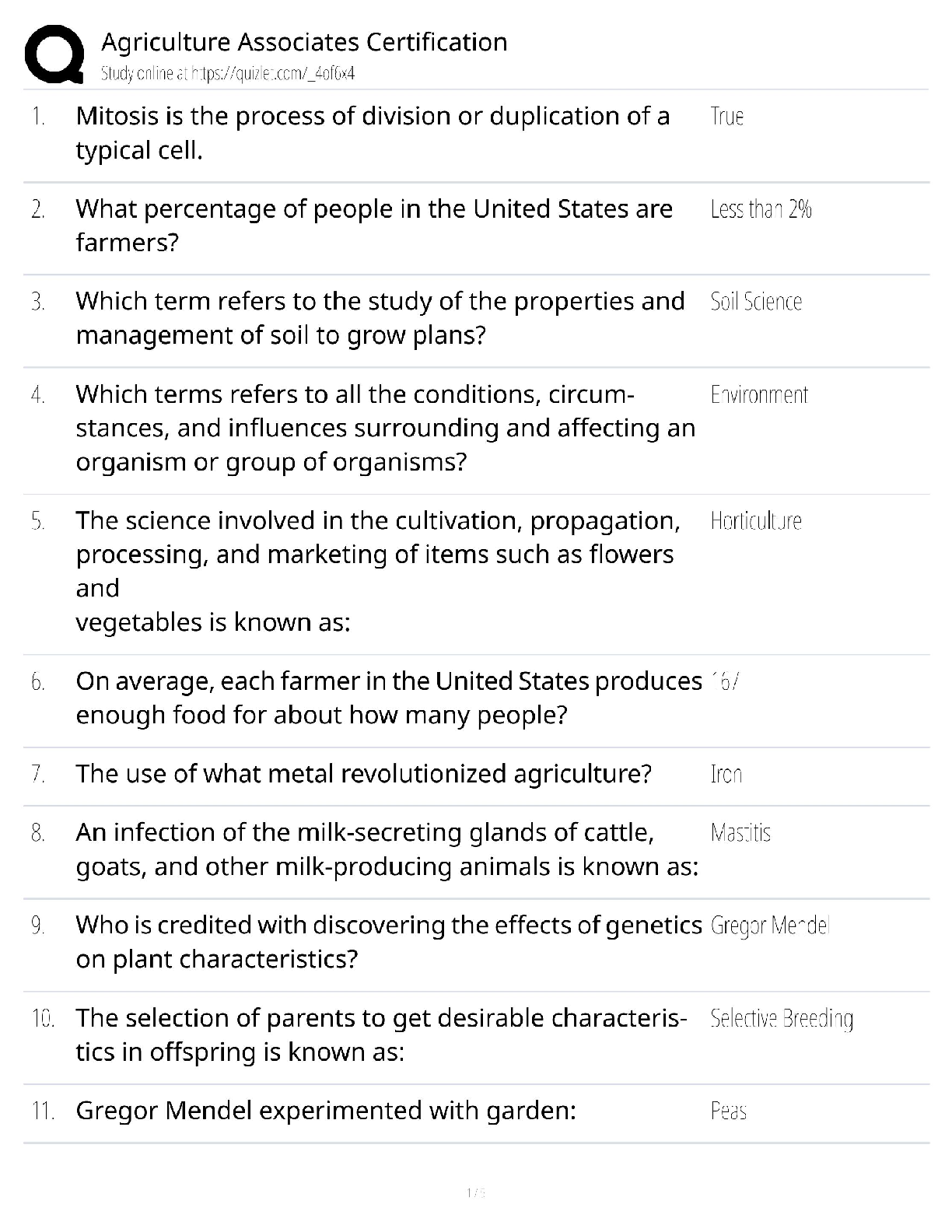Click the answer "Less than 2%"
This screenshot has width=952, height=1232.
coord(761,209)
